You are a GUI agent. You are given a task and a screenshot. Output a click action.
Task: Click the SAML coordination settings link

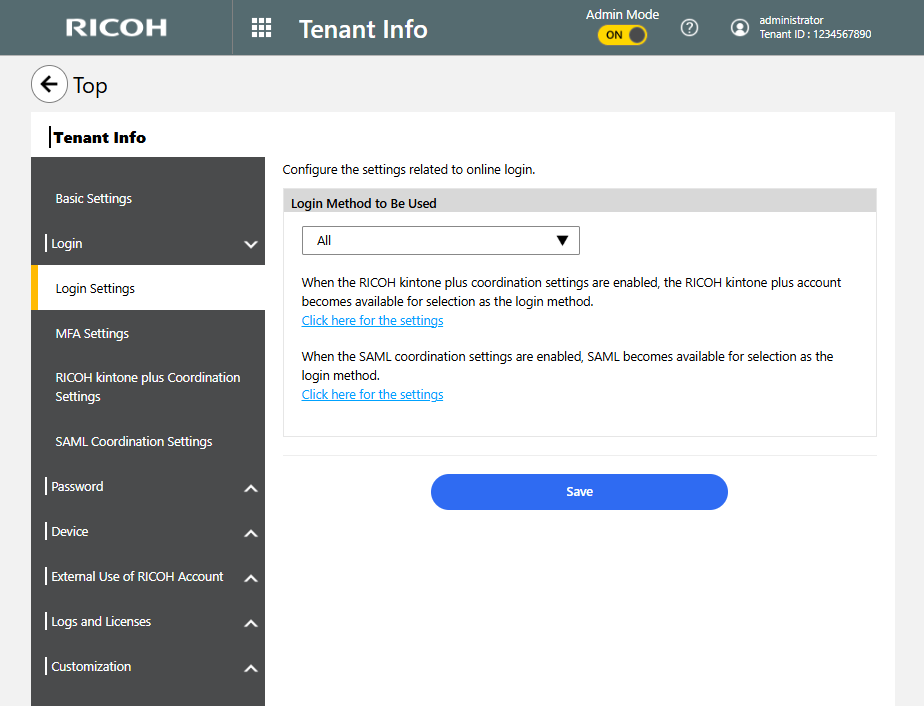[372, 395]
